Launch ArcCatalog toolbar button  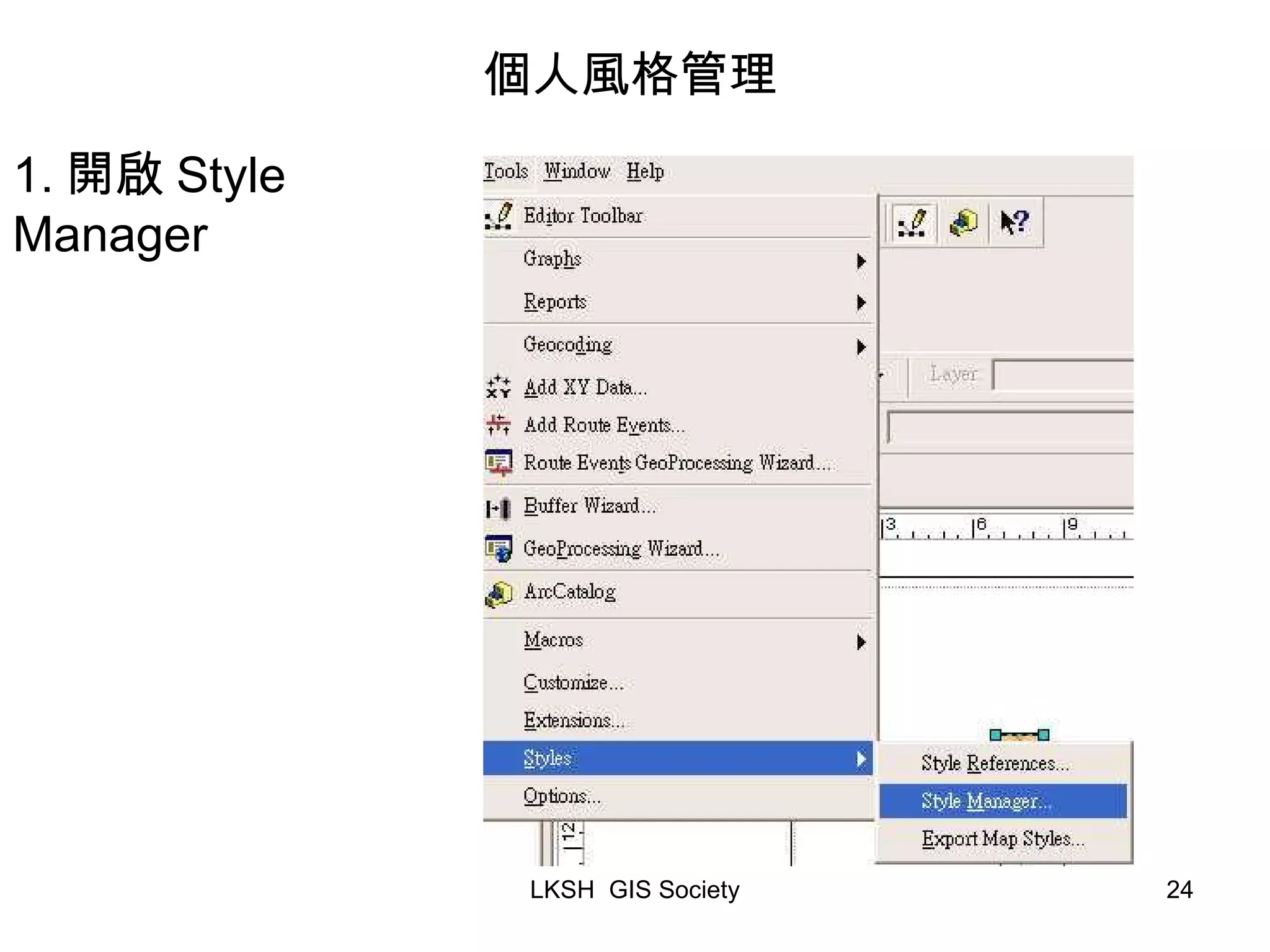pyautogui.click(x=964, y=223)
